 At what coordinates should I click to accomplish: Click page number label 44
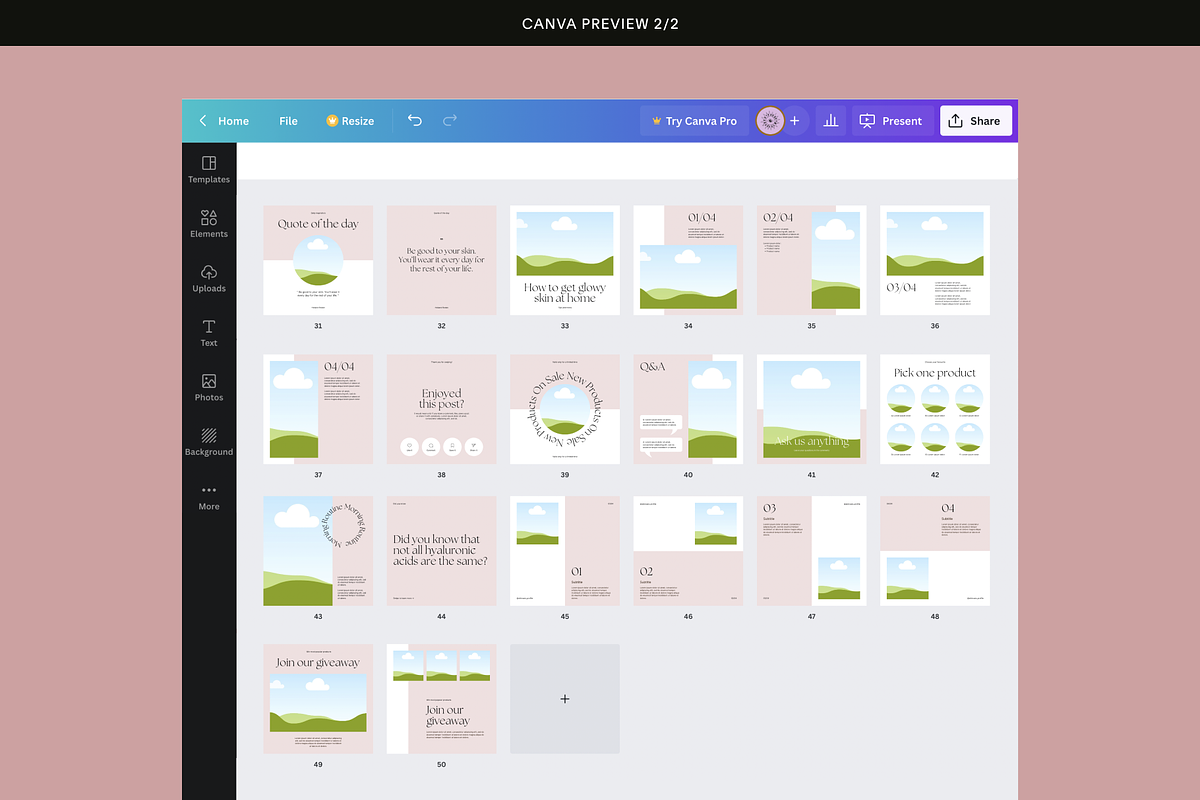pos(442,617)
